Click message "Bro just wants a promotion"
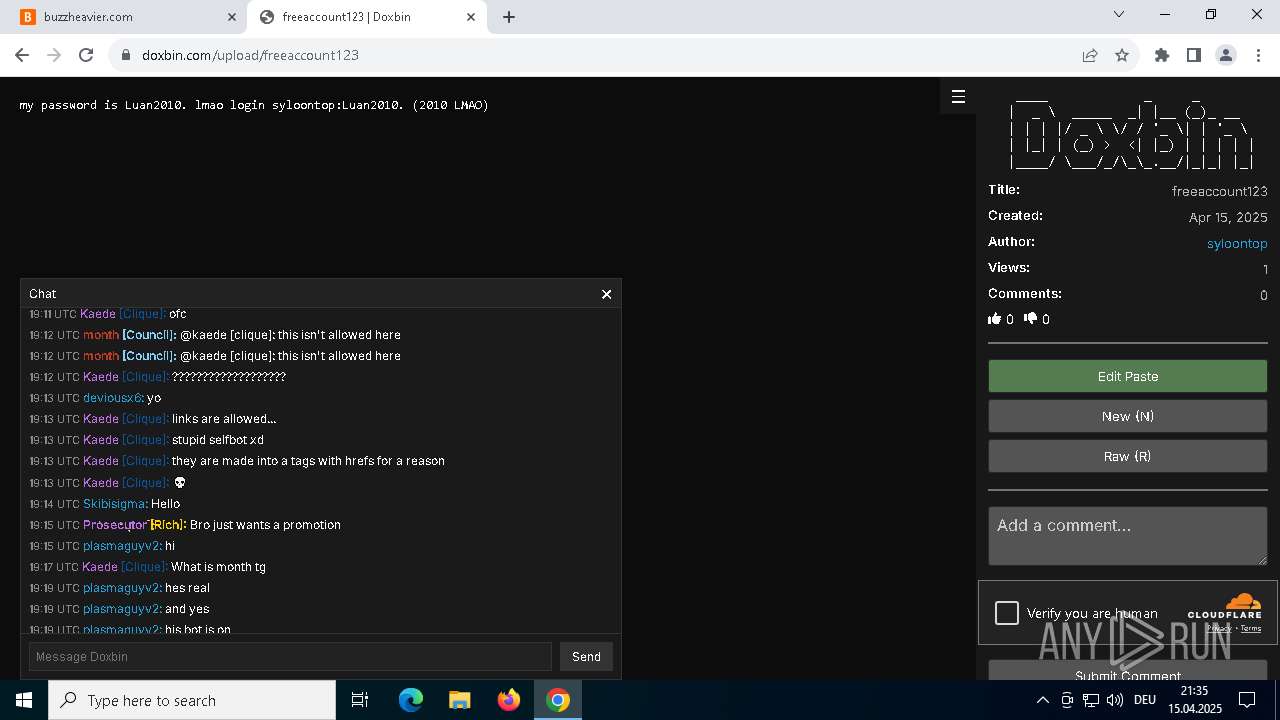1280x720 pixels. pyautogui.click(x=265, y=525)
